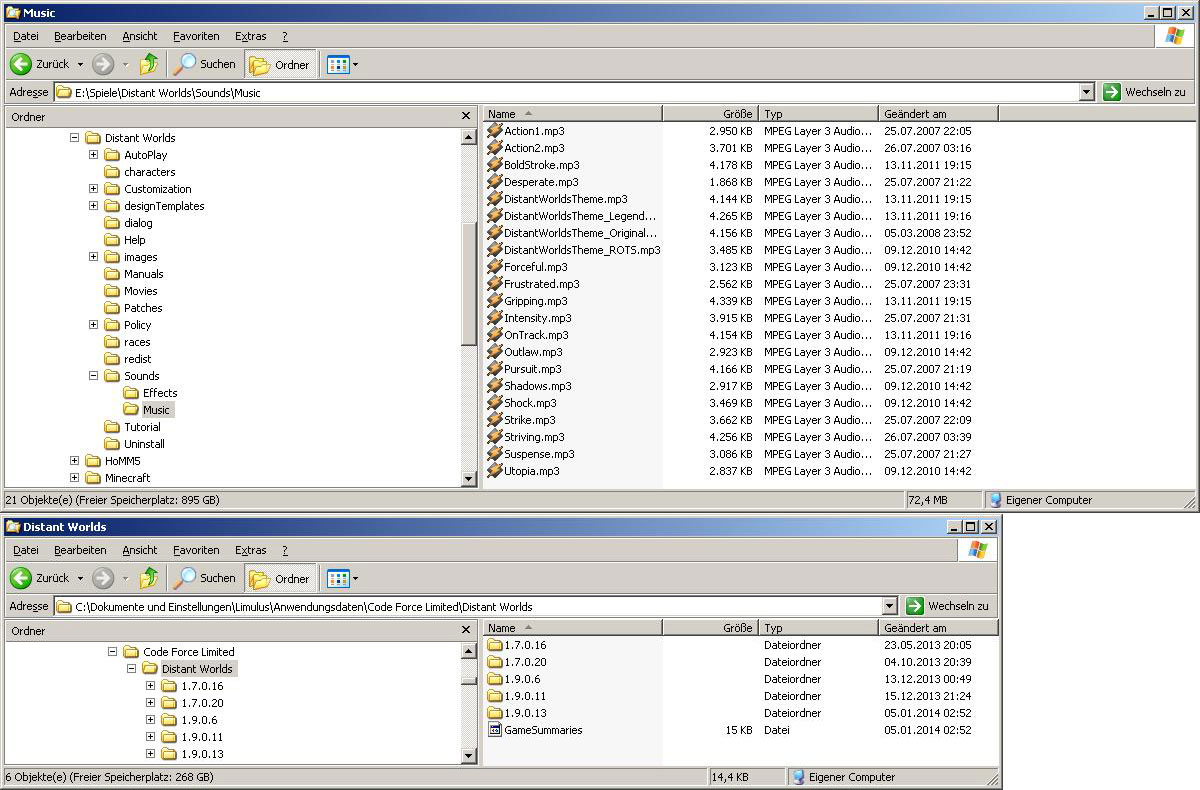Close the Ordner pane in Distant Worlds window
This screenshot has height=790, width=1200.
[466, 631]
